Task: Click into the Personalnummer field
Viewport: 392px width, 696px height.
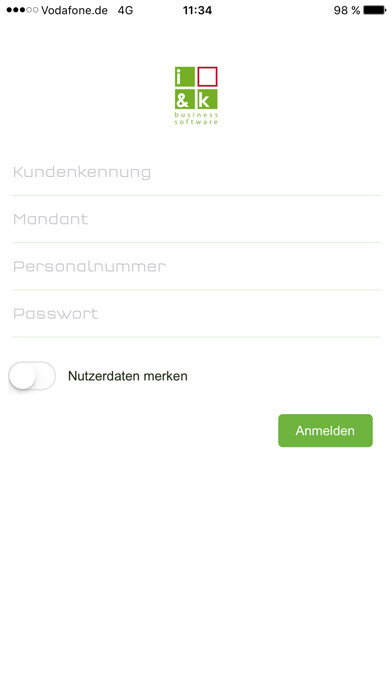Action: (x=197, y=266)
